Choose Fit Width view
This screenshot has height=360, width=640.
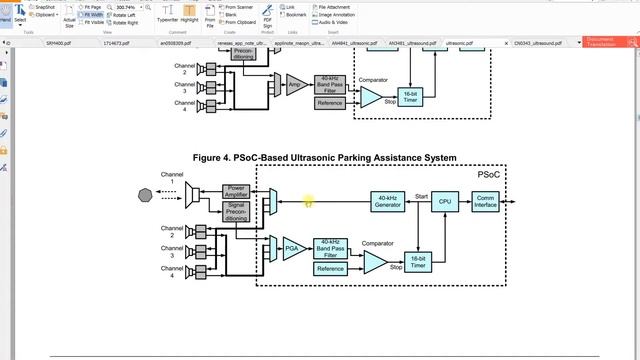91,15
